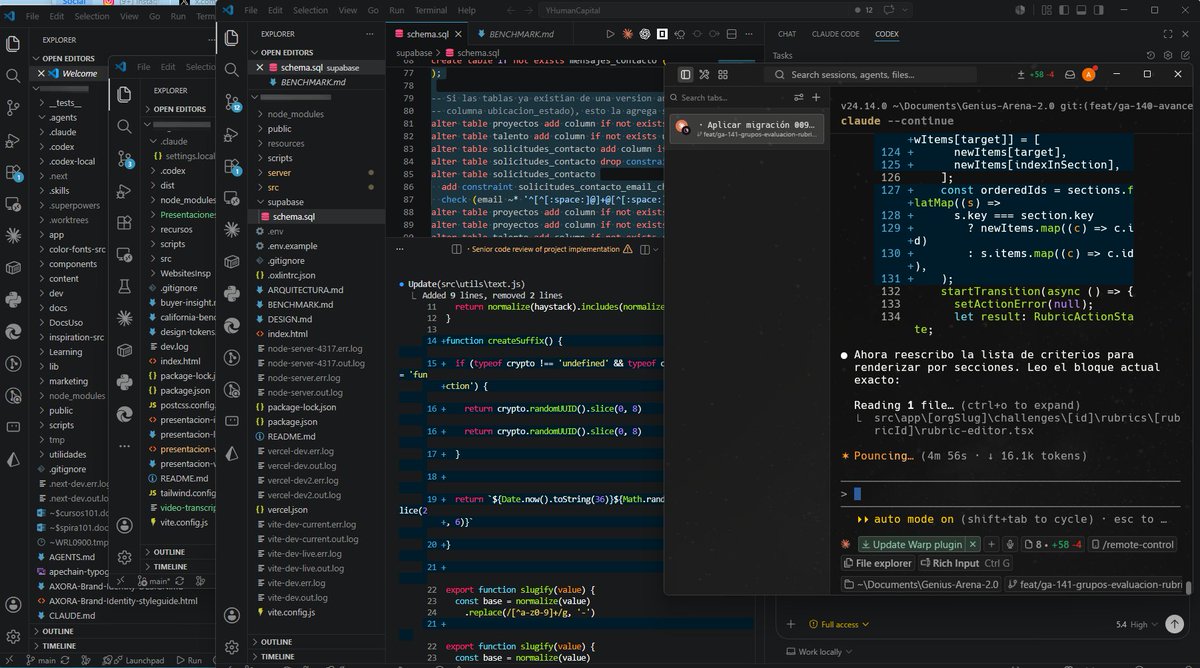1200x668 pixels.
Task: Open Source Control with 12 badge
Action: pos(231,104)
